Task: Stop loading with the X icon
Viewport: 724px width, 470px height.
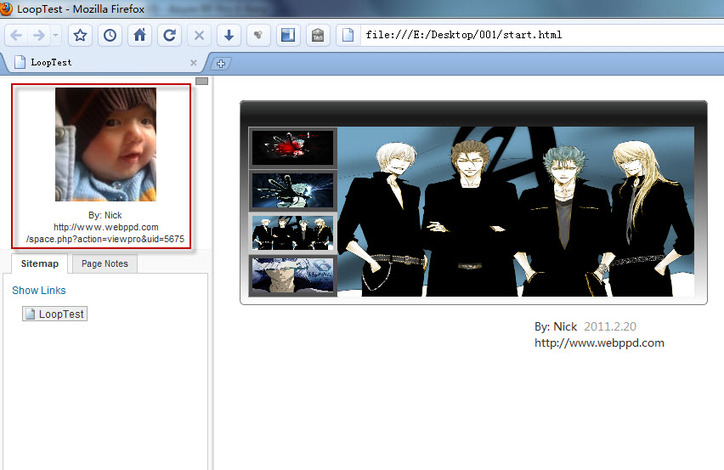Action: coord(199,35)
